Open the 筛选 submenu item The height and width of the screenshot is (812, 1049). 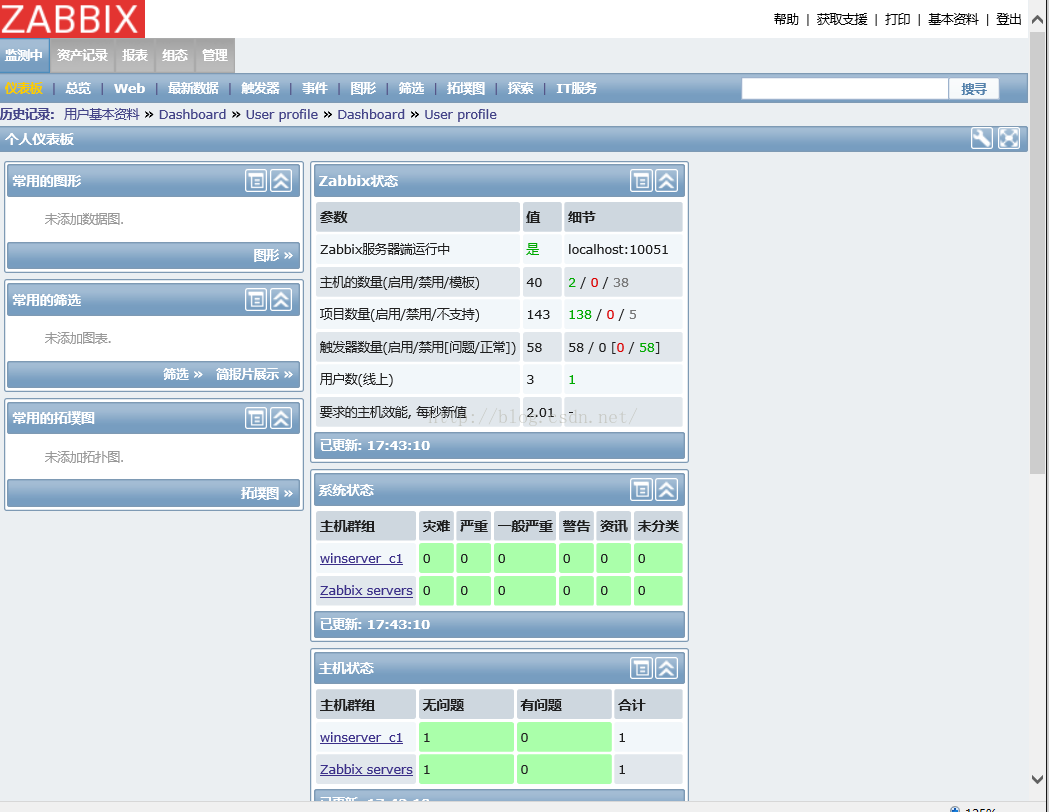tap(411, 88)
